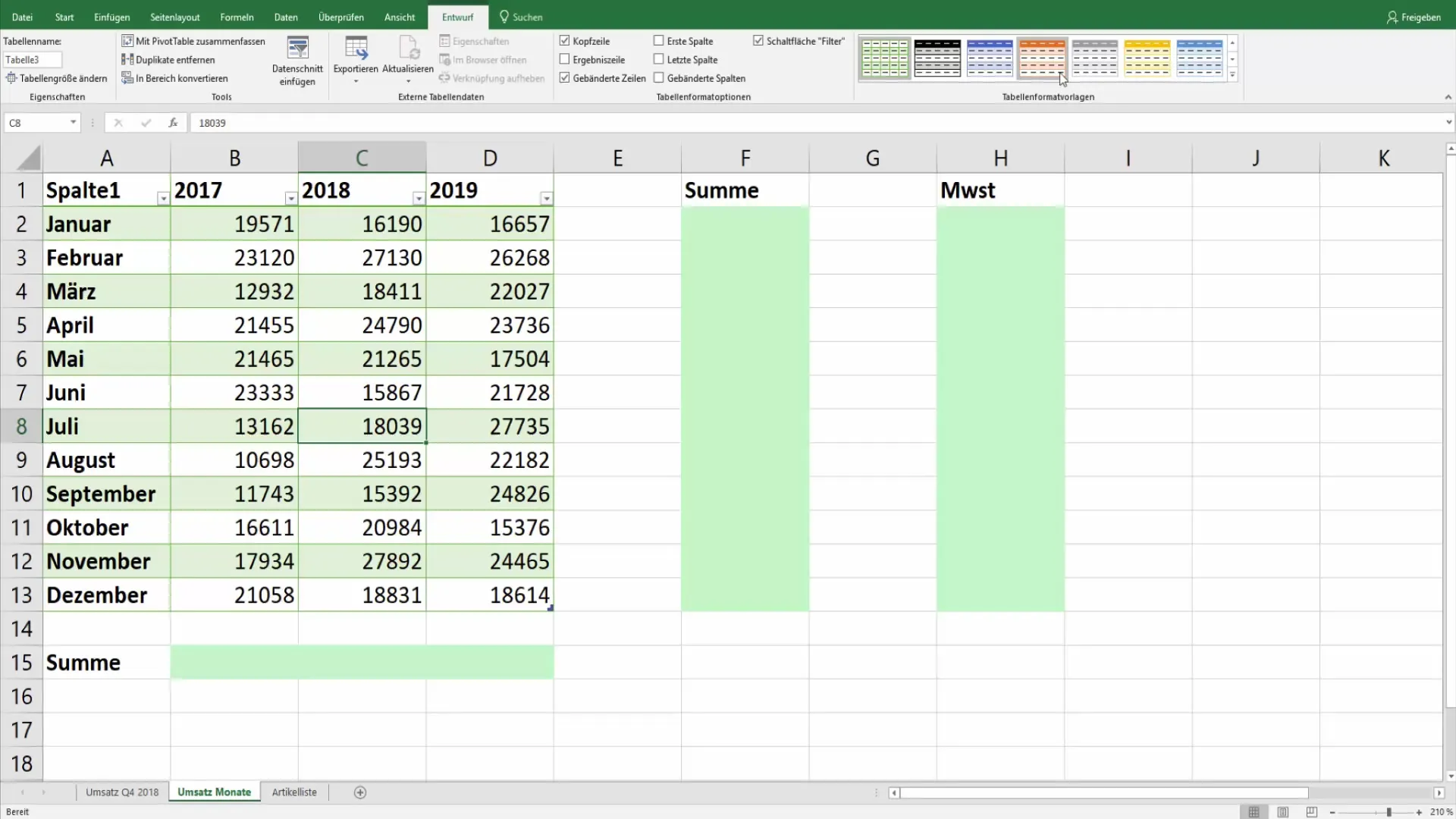Image resolution: width=1456 pixels, height=819 pixels.
Task: Switch to the Ansicht ribbon tab
Action: [x=400, y=17]
